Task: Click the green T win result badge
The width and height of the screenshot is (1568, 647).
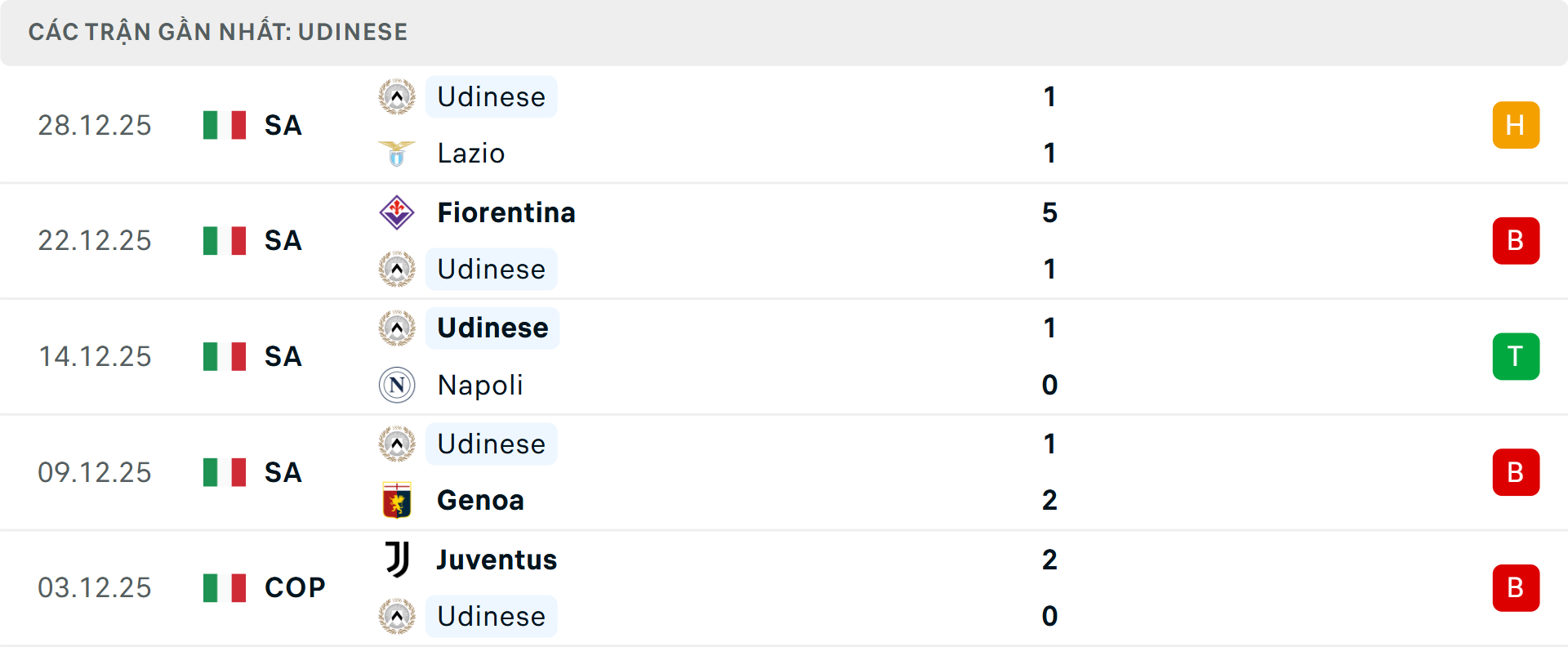Action: click(1516, 356)
